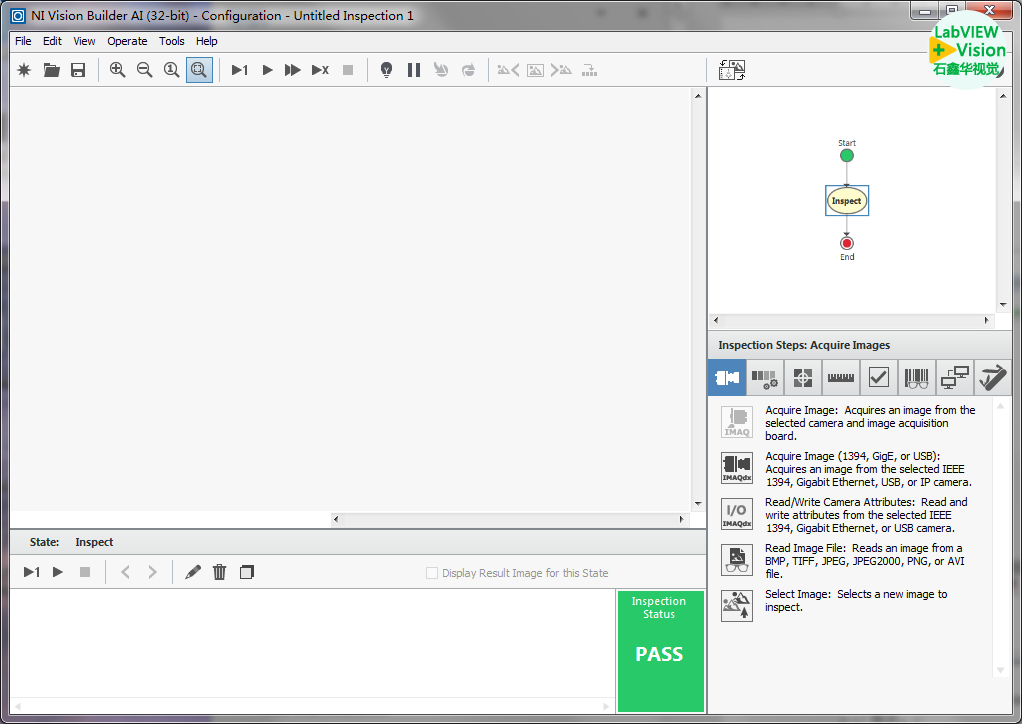The width and height of the screenshot is (1022, 724).
Task: Click the Inspect state node in diagram
Action: click(x=846, y=201)
